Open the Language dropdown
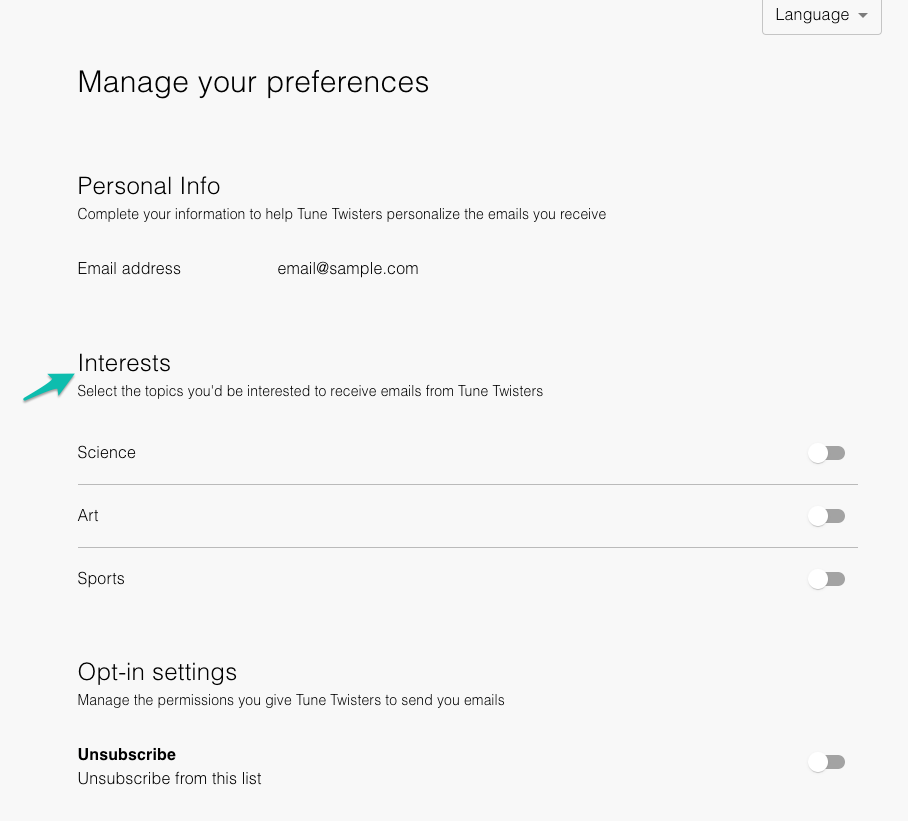Screen dimensions: 908x821 pyautogui.click(x=820, y=15)
